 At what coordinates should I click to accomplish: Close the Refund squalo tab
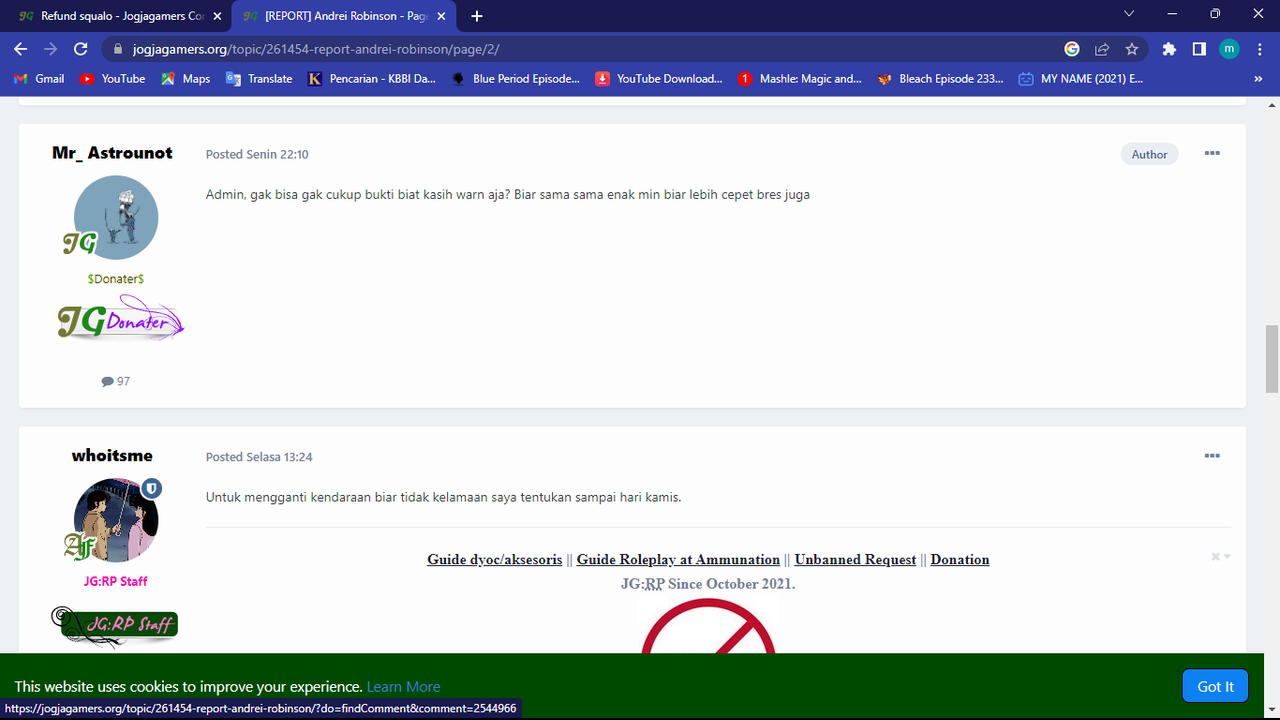tap(217, 16)
